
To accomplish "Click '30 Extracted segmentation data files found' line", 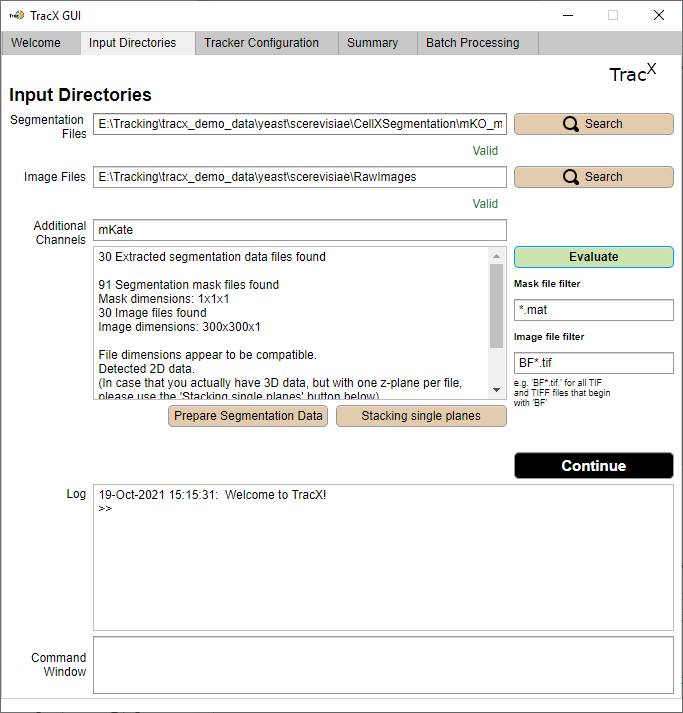I will tap(212, 257).
